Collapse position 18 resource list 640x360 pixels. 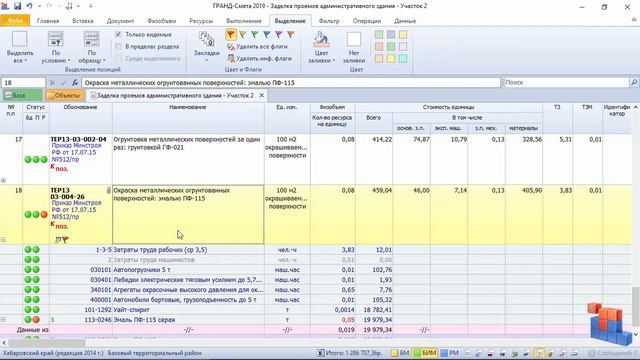(3, 240)
